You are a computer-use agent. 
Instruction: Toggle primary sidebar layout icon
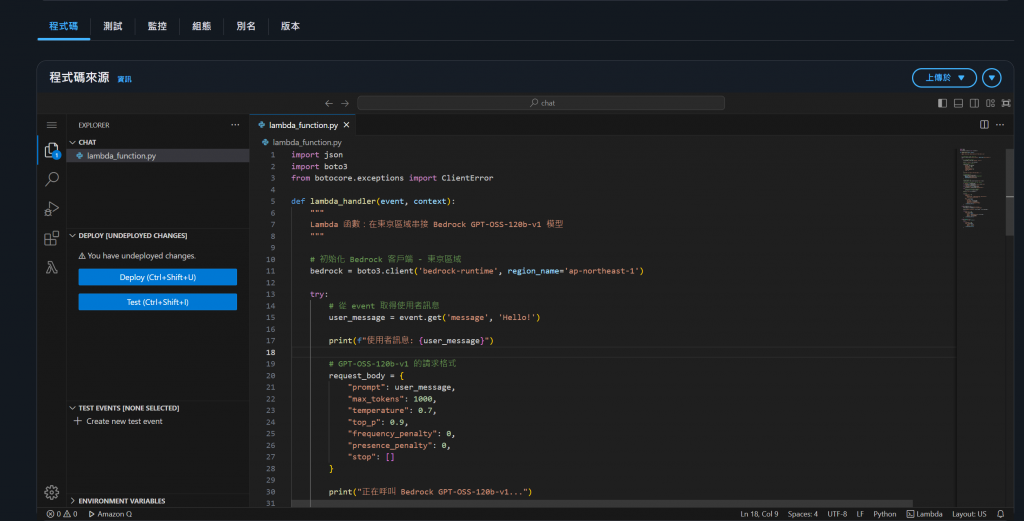(x=942, y=103)
